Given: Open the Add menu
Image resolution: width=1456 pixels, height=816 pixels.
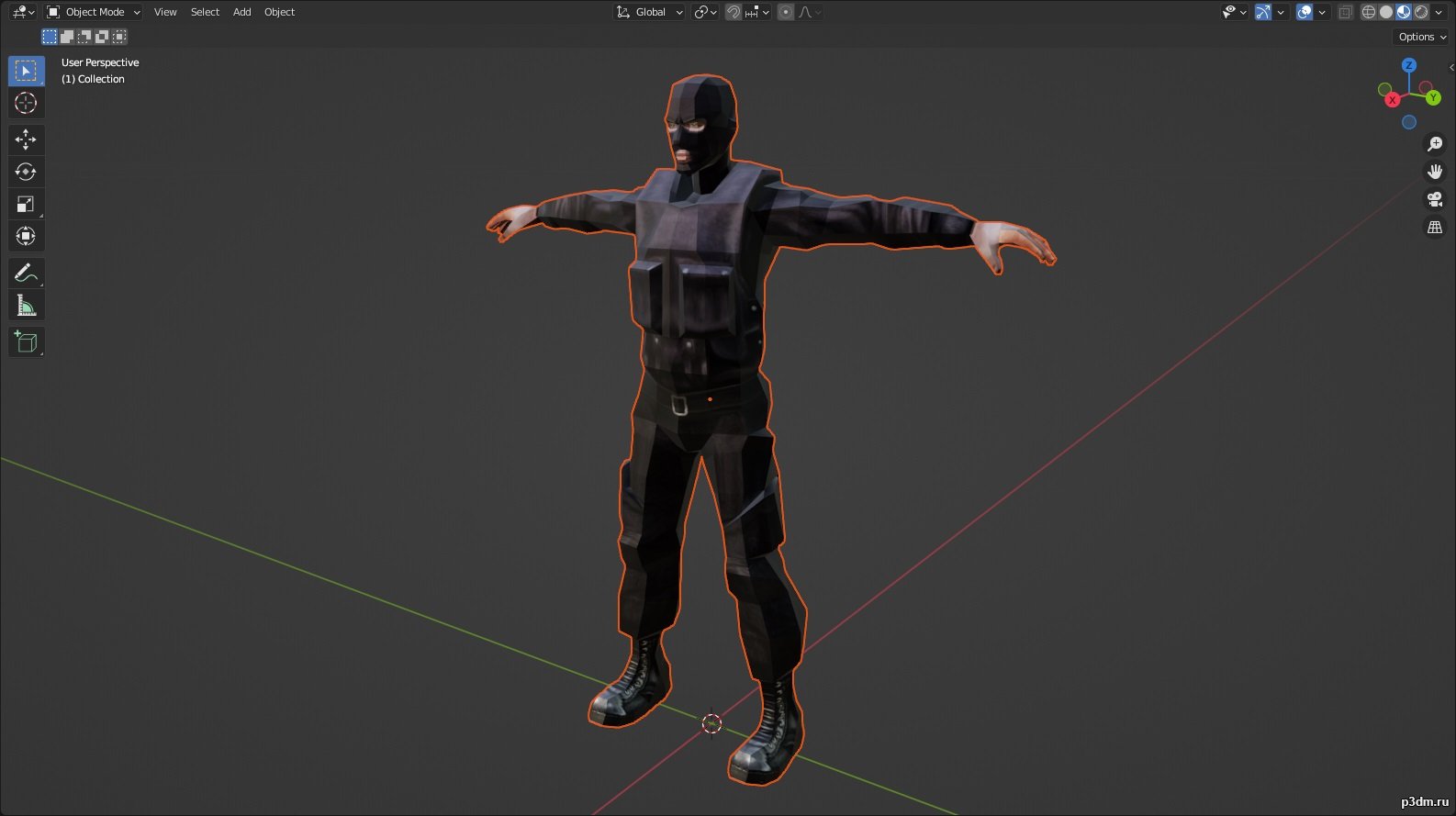Looking at the screenshot, I should [x=241, y=12].
